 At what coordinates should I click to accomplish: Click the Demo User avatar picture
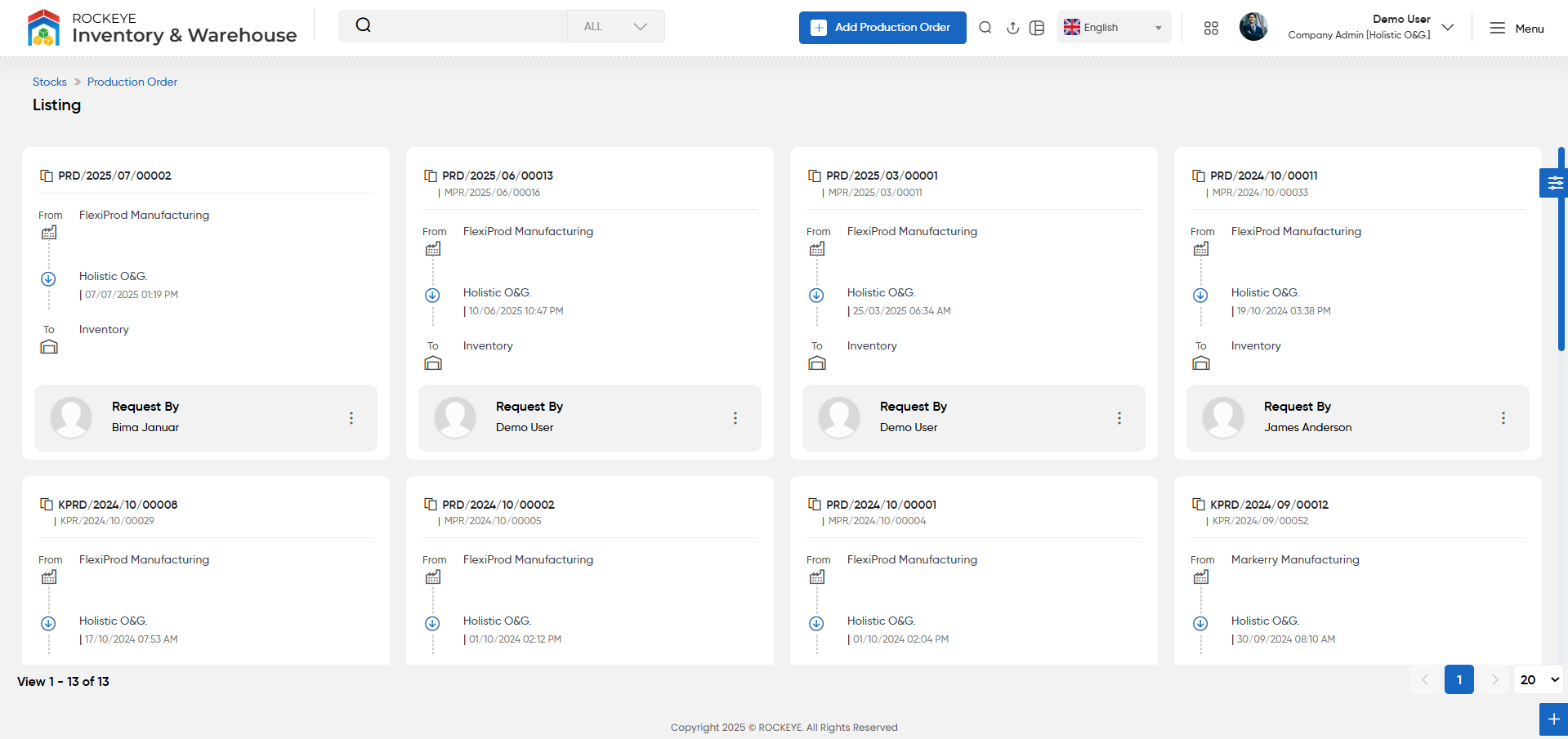click(1253, 27)
